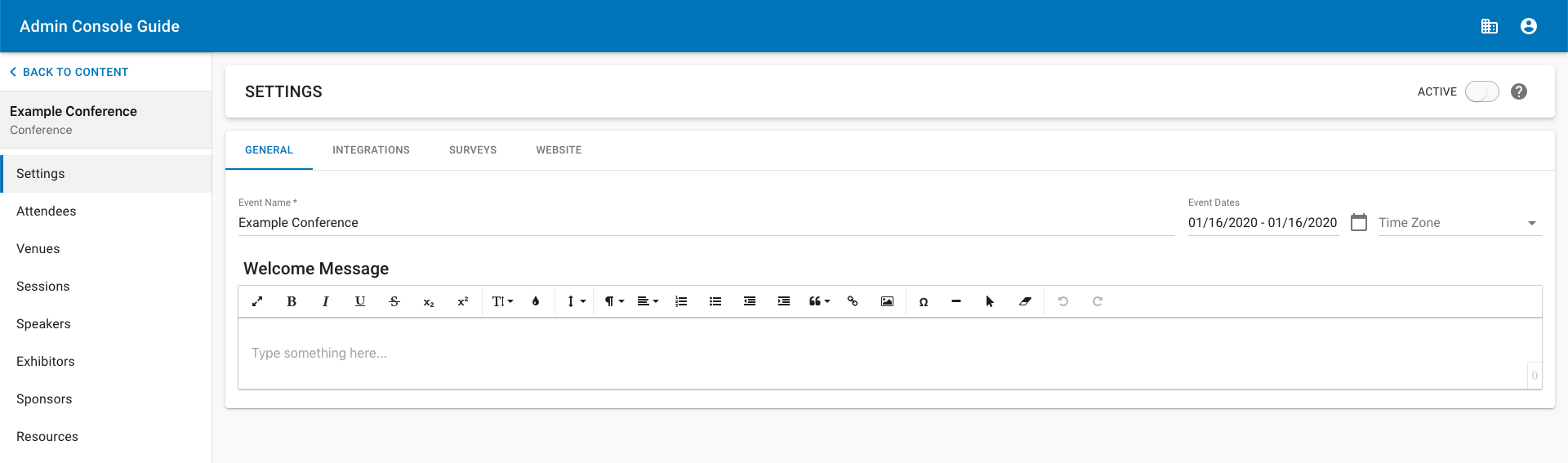Clear formatting with the eraser icon

(x=1025, y=301)
